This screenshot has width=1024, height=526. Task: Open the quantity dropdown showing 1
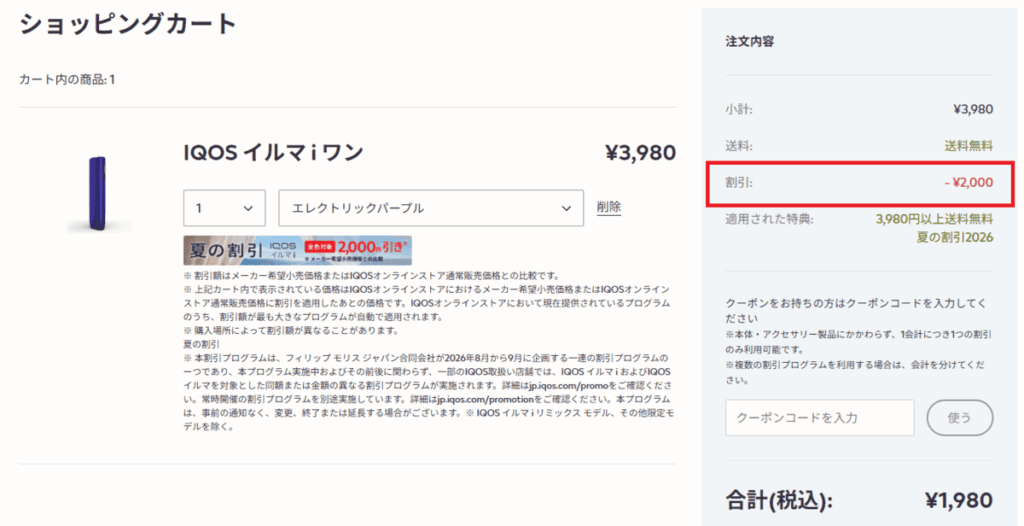click(224, 208)
